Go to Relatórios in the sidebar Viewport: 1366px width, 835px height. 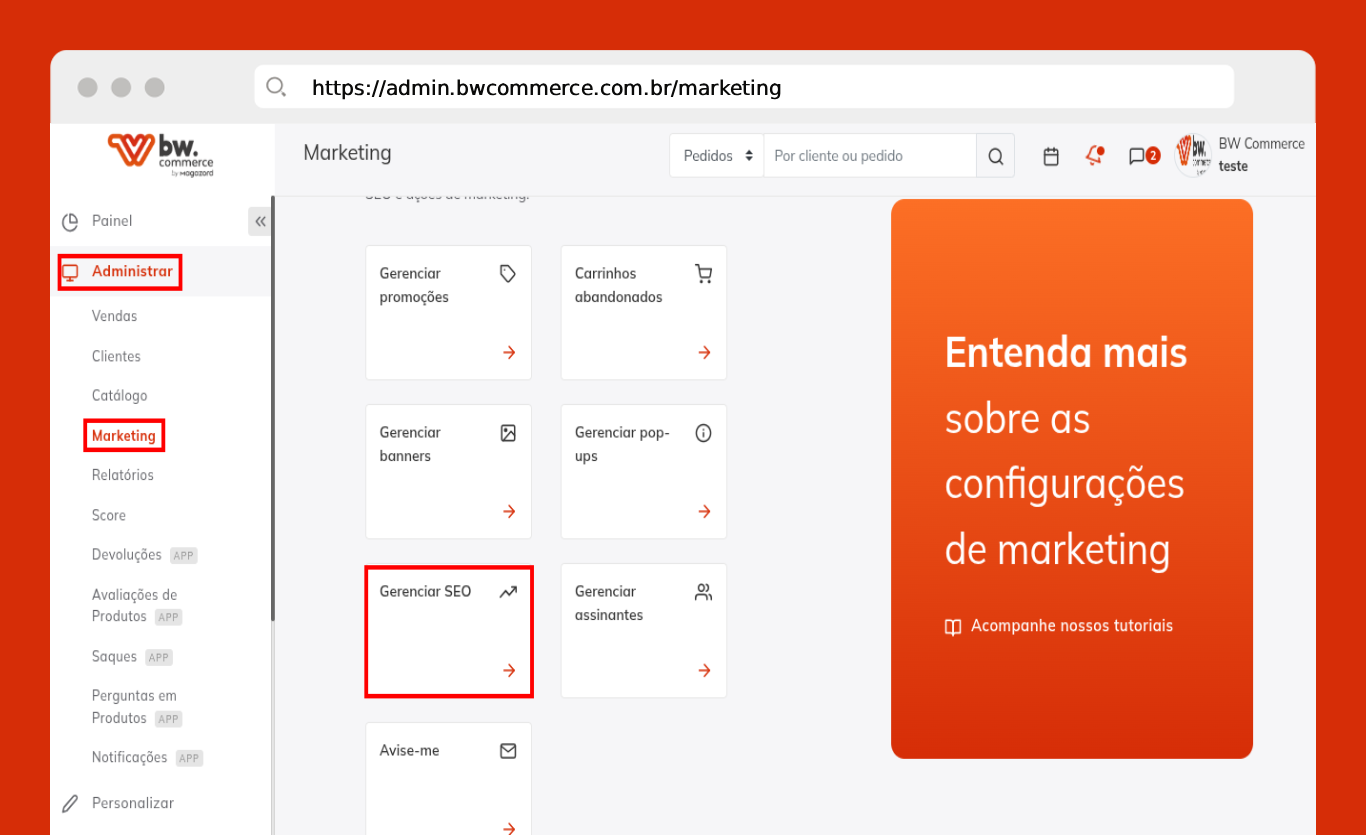pos(122,475)
